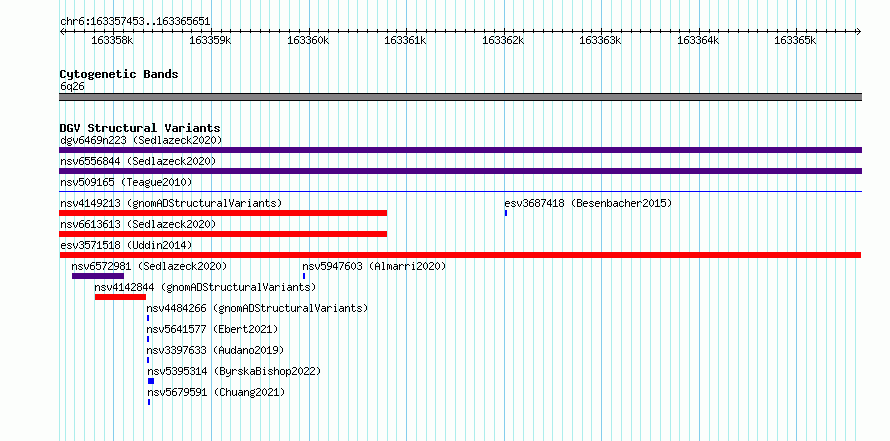Open nsv5395314 (ByrskaBishop2022) label
This screenshot has height=441, width=890.
click(x=234, y=371)
